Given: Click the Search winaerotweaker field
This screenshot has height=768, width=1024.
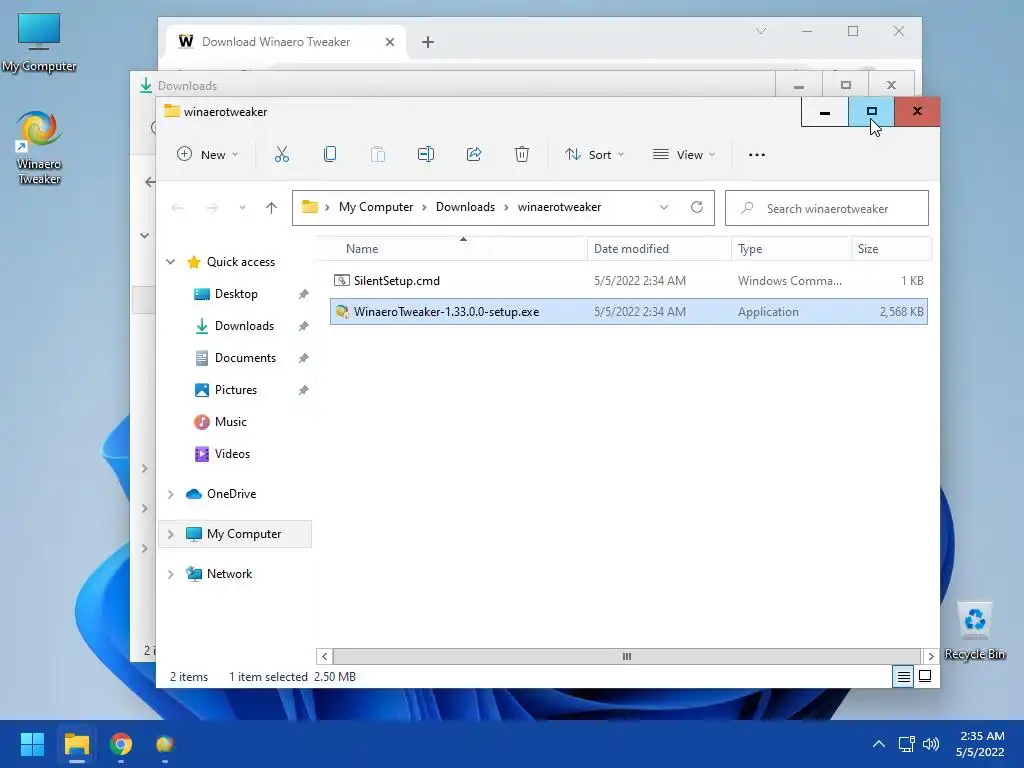Looking at the screenshot, I should [827, 208].
